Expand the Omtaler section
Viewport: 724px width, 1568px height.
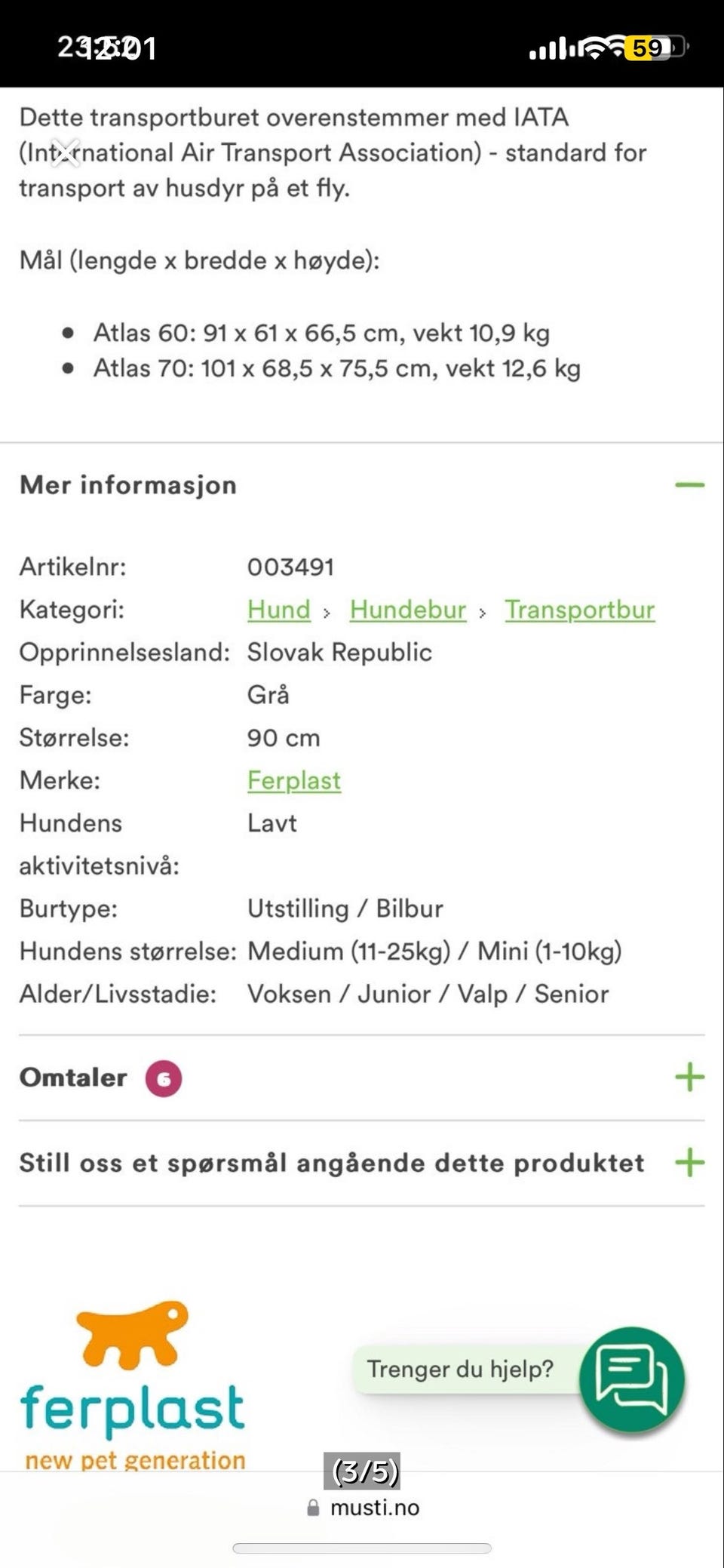coord(689,1078)
